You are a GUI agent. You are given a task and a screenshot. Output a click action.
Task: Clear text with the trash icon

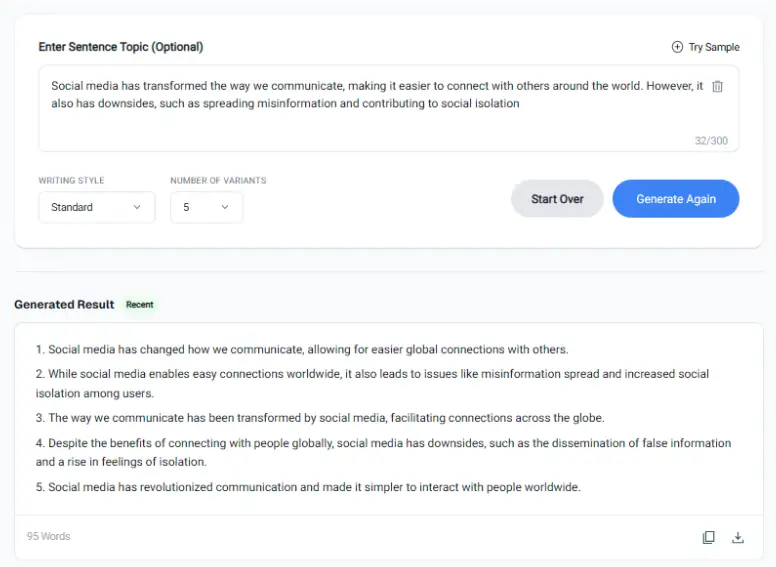point(717,87)
